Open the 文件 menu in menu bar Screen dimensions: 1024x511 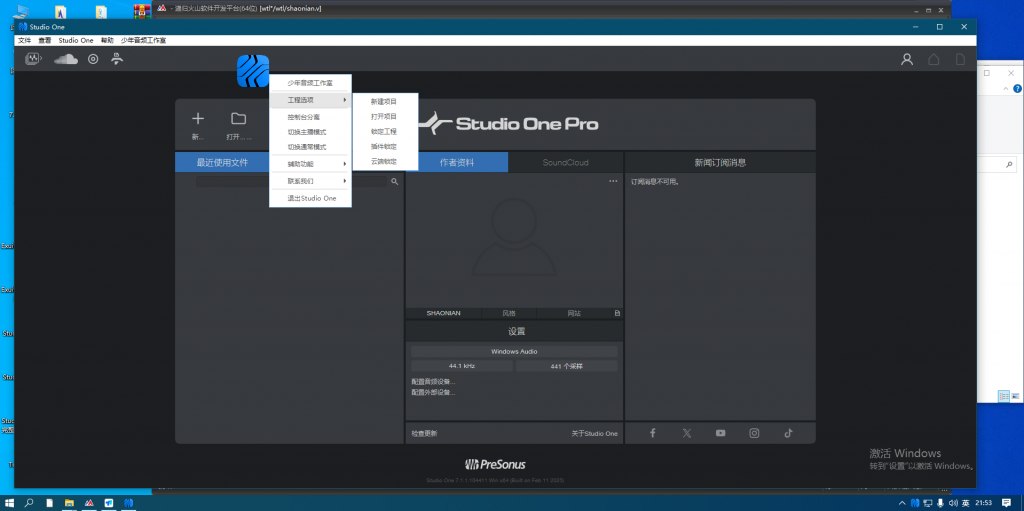pos(24,41)
